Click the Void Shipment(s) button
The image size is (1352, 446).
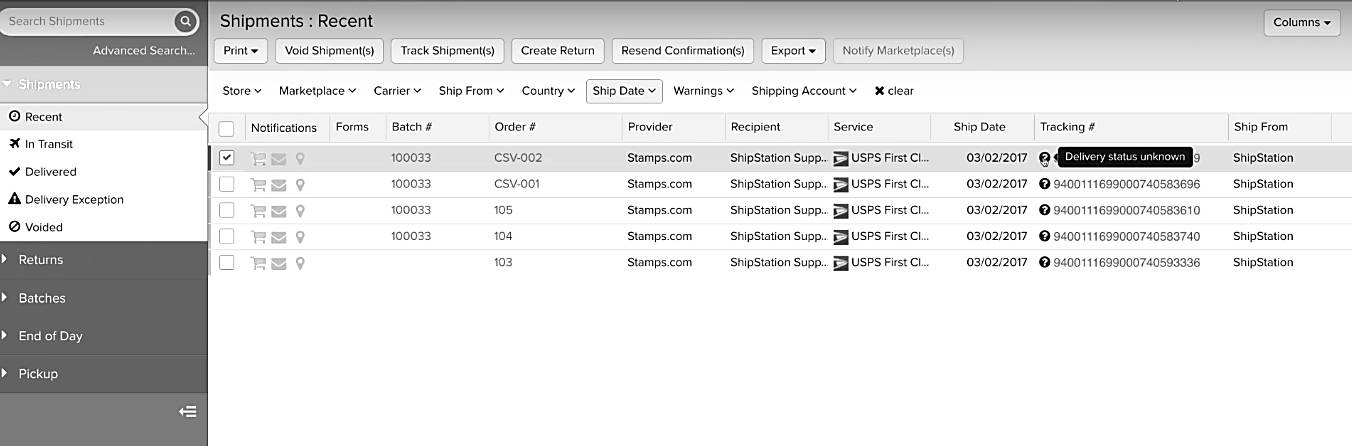coord(329,50)
